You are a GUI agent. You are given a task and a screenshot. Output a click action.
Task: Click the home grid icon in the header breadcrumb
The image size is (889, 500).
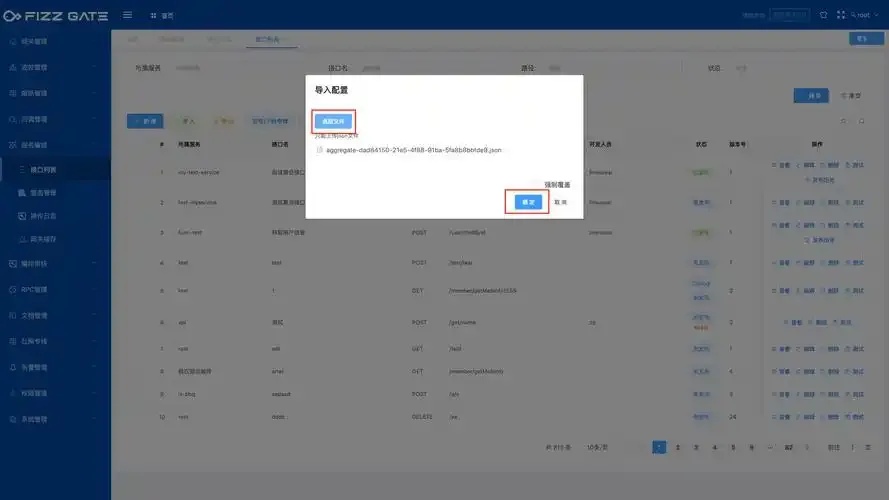(153, 16)
